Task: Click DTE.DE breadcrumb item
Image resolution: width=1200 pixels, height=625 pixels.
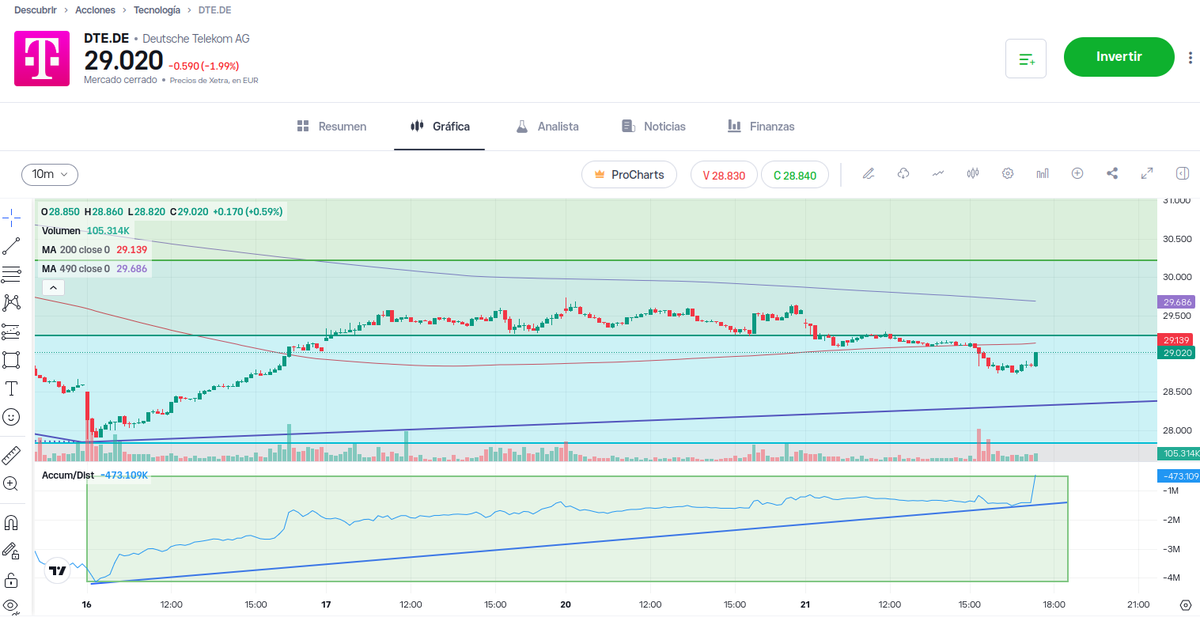Action: click(x=217, y=9)
